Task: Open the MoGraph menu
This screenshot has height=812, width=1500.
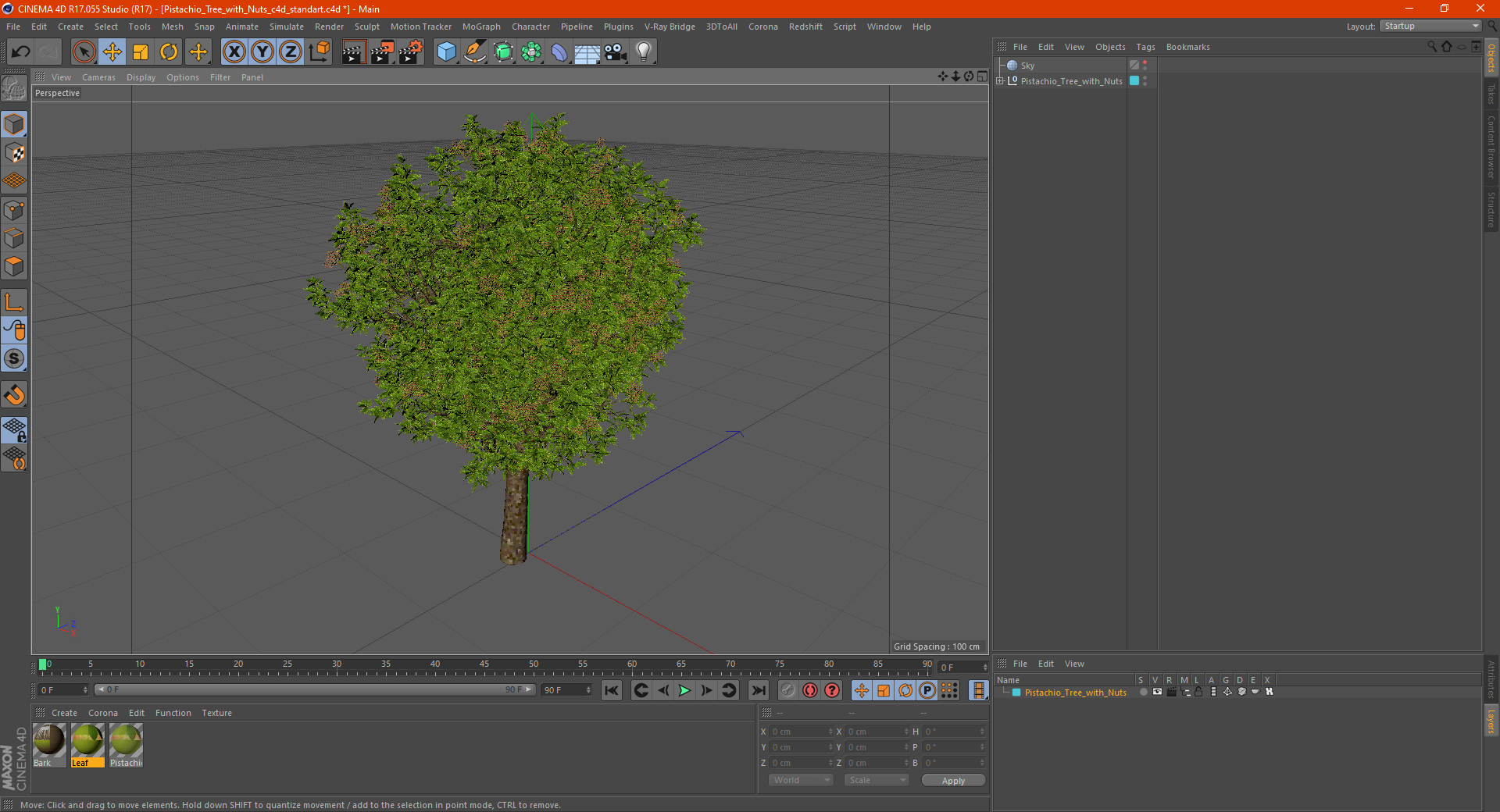Action: 481,27
